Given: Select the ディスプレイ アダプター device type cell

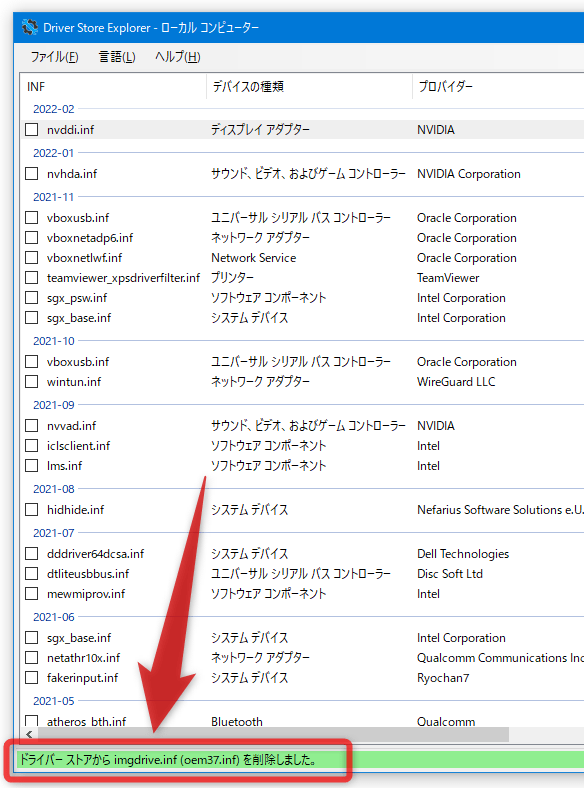Looking at the screenshot, I should pyautogui.click(x=260, y=130).
